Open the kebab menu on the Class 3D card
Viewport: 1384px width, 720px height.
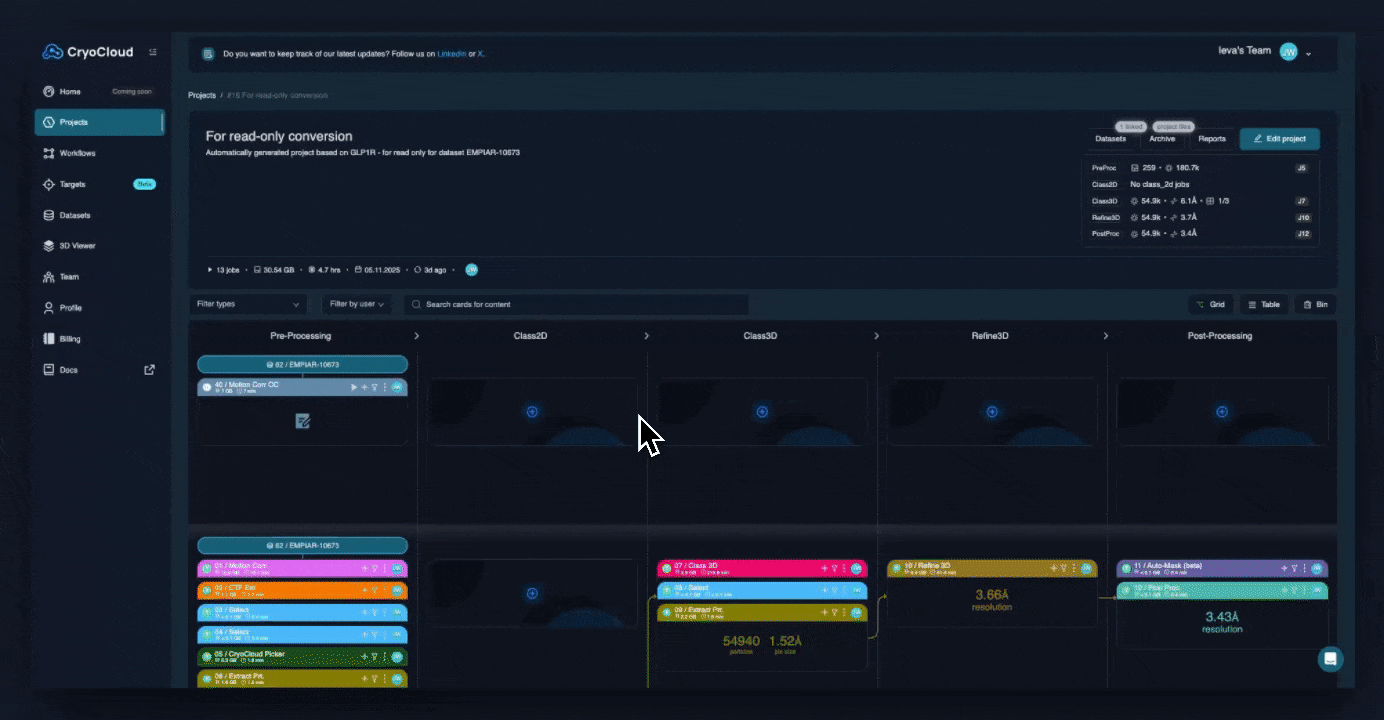point(844,568)
